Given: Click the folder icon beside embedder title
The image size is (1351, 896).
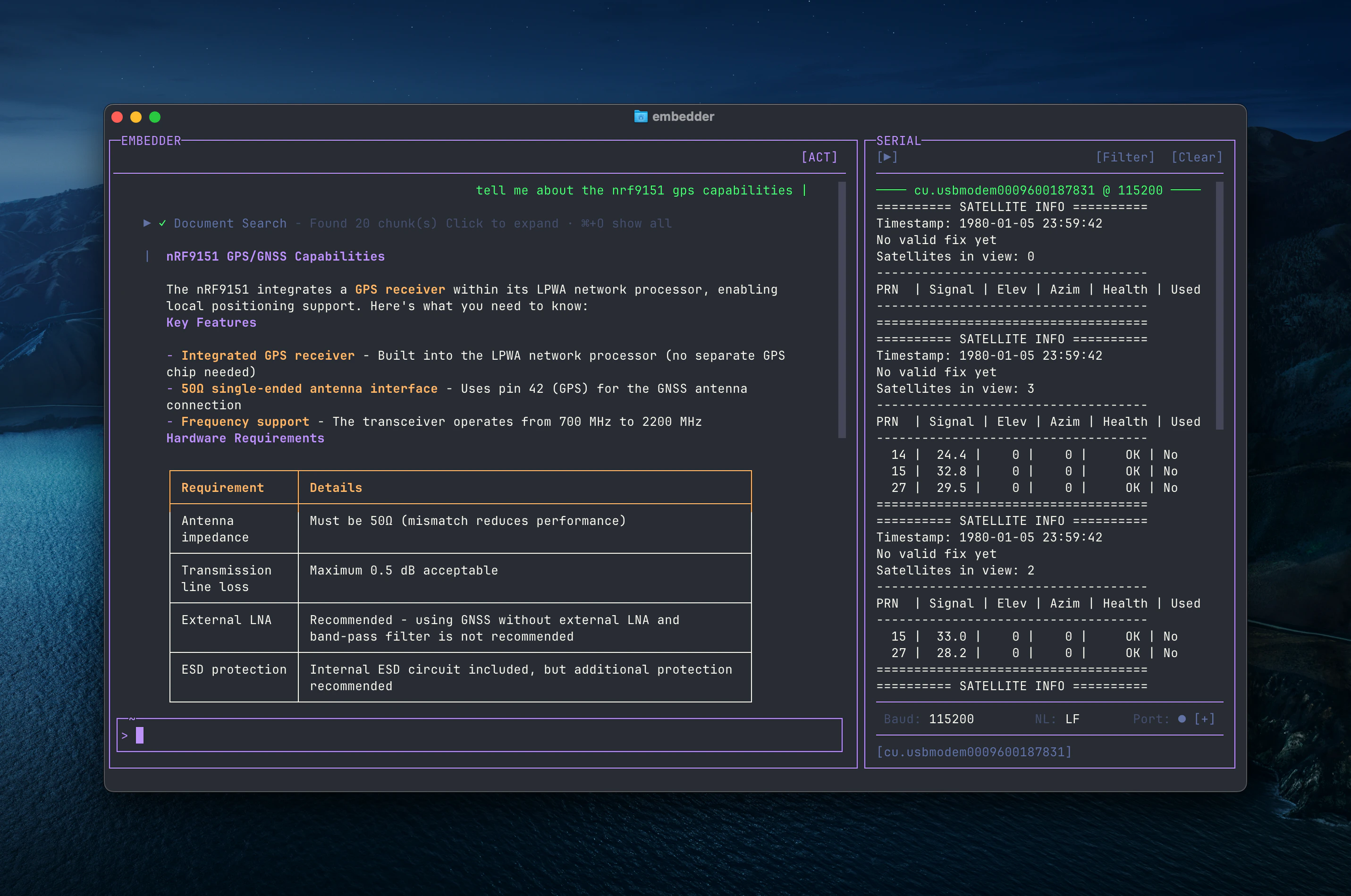Looking at the screenshot, I should tap(641, 117).
